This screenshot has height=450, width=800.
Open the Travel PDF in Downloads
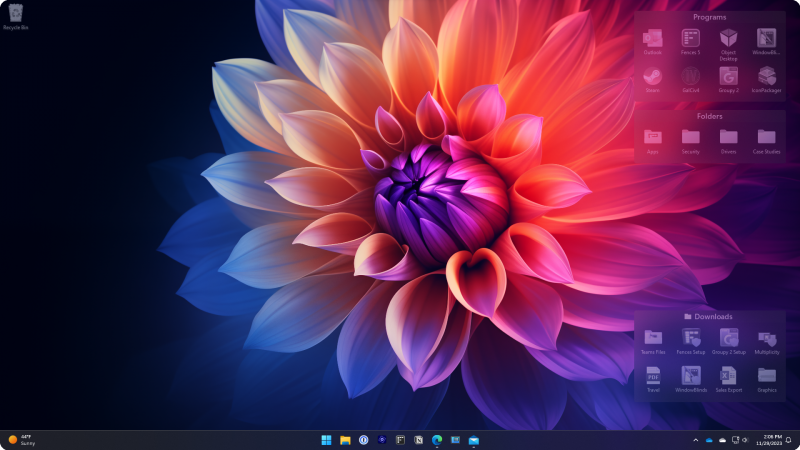click(x=653, y=377)
